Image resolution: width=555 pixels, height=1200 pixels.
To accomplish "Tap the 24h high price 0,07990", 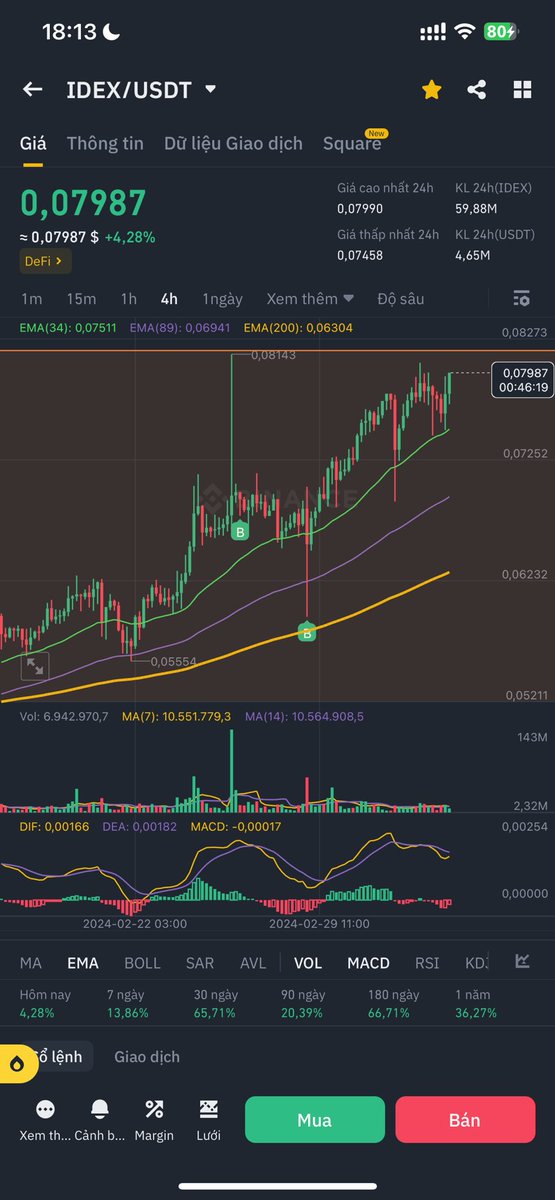I will (361, 209).
